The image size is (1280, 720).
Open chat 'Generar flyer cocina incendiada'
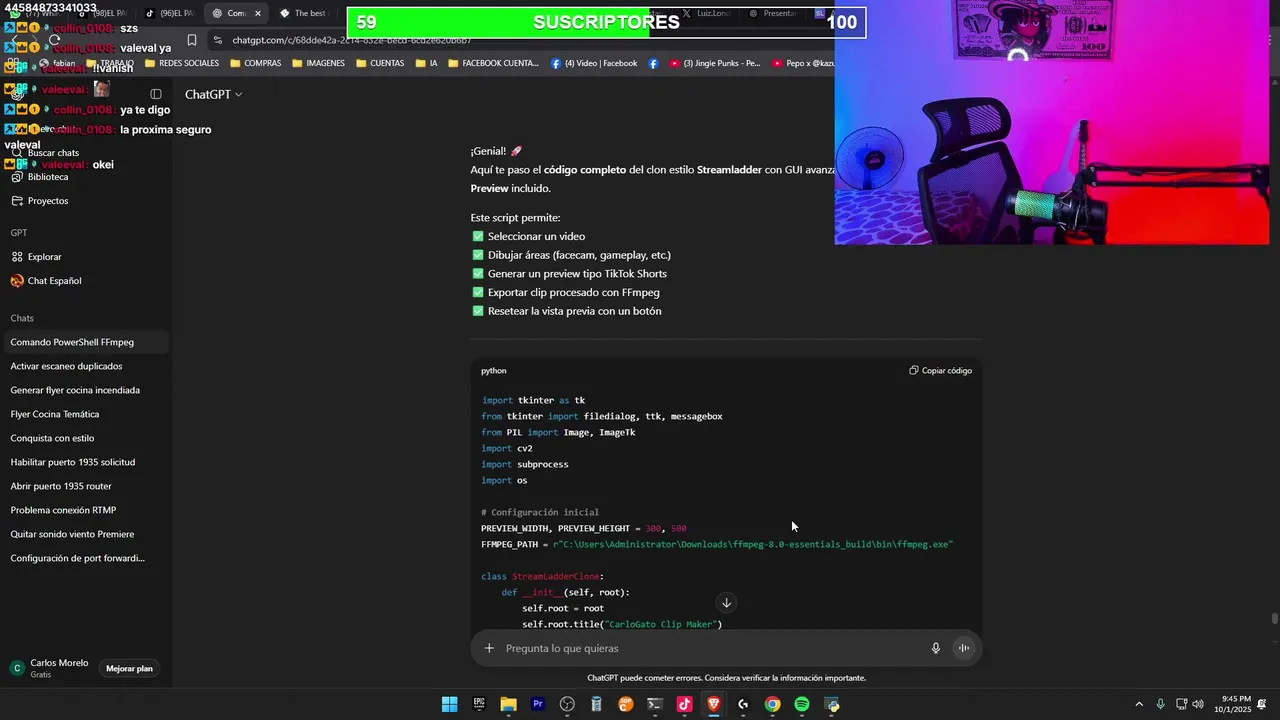pos(86,390)
